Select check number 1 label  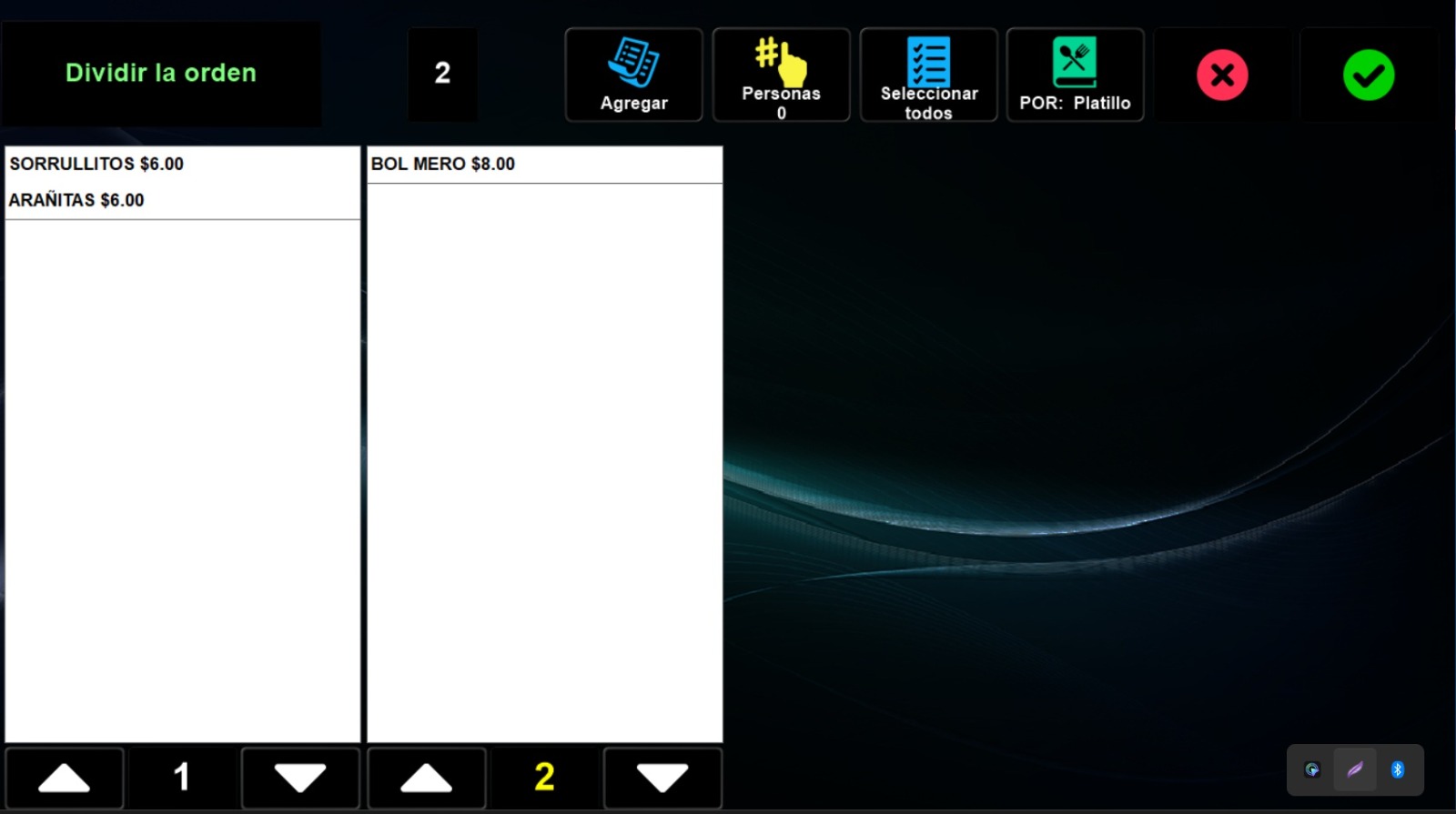click(x=182, y=778)
